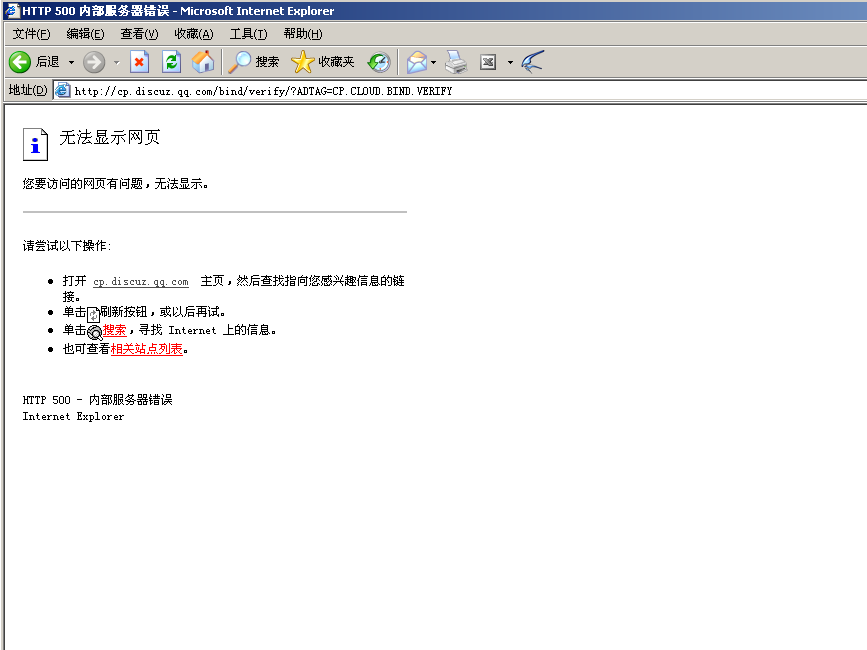Click the blue bird messenger icon
Viewport: 867px width, 650px height.
coord(532,62)
